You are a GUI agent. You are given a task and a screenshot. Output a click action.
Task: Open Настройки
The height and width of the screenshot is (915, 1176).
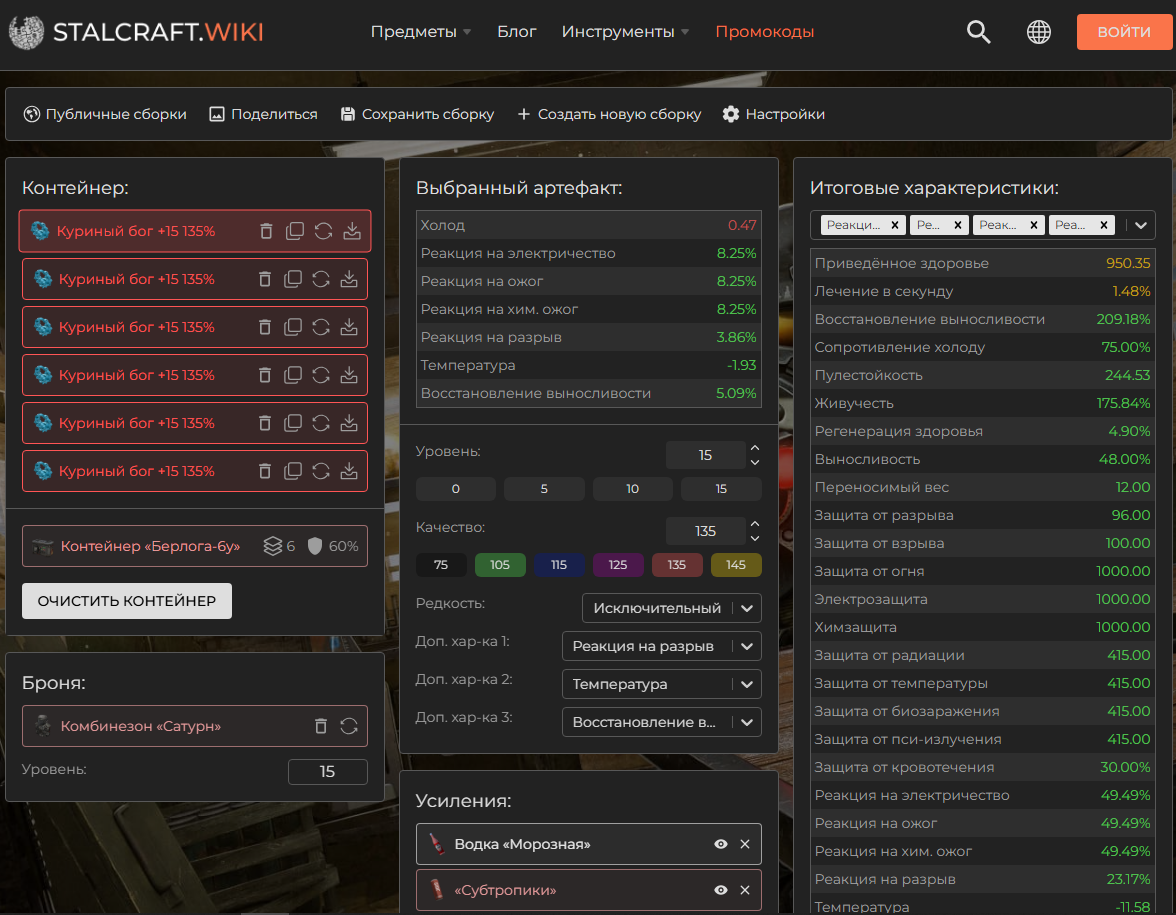[773, 114]
